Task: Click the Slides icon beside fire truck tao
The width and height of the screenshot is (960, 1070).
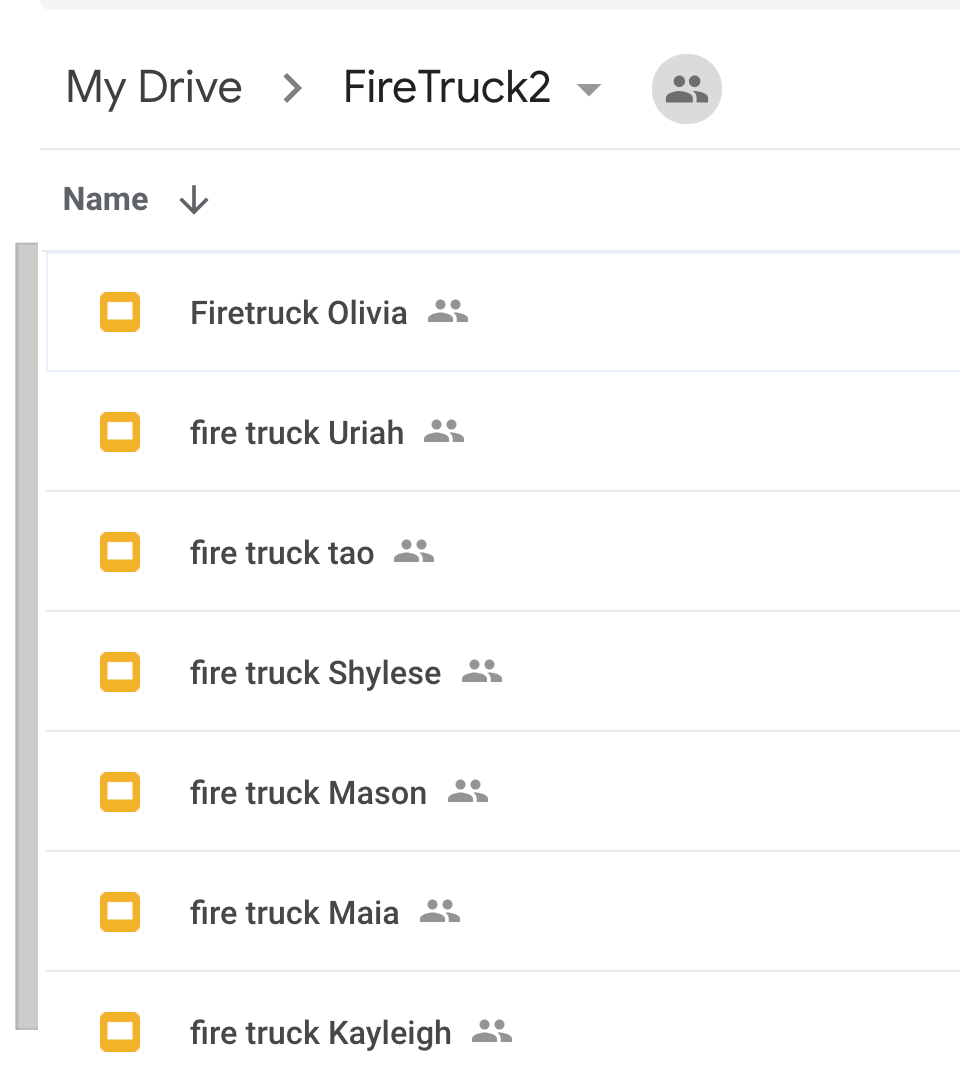Action: [120, 552]
